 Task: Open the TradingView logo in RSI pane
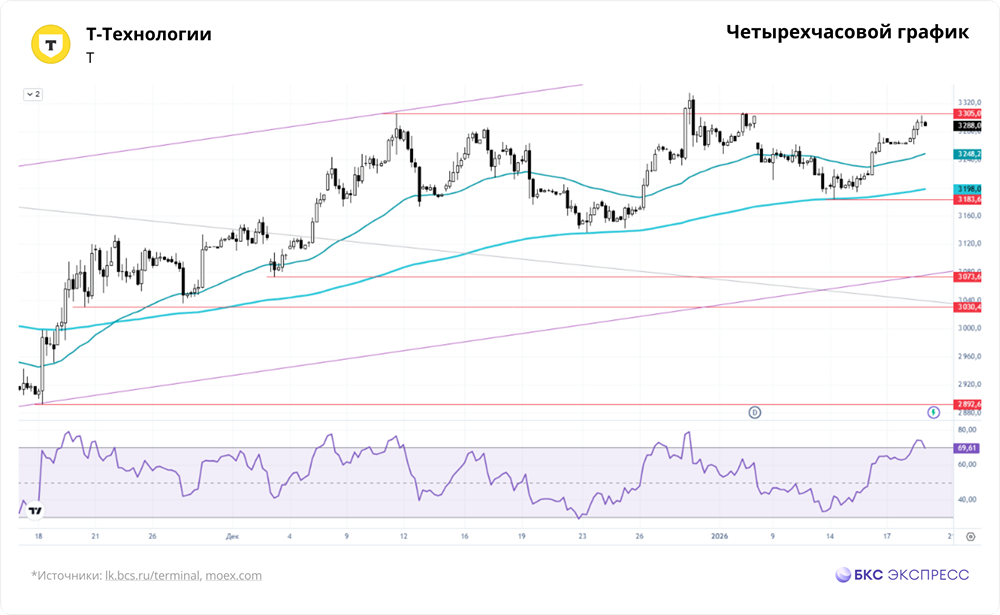[35, 510]
